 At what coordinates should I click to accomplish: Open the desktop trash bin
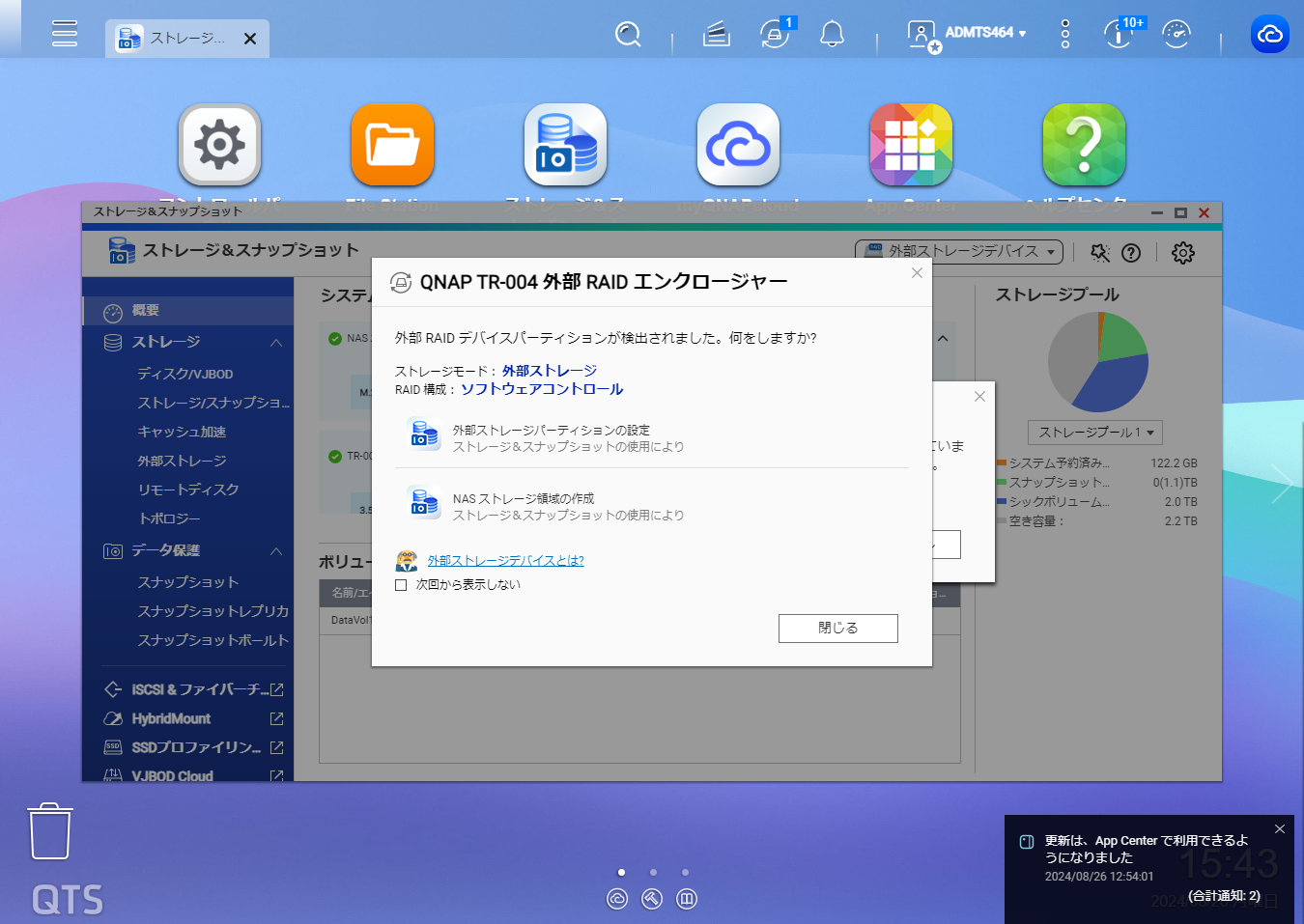tap(50, 831)
